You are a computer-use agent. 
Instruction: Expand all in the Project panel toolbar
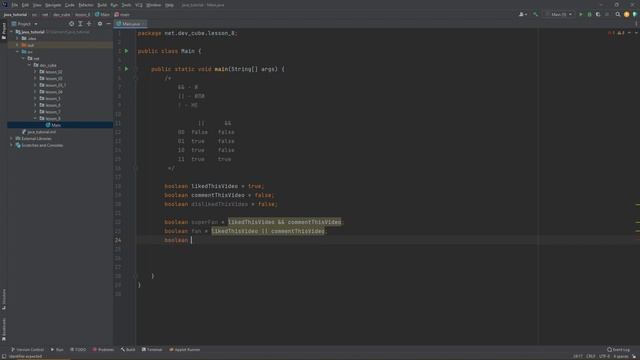(x=80, y=24)
